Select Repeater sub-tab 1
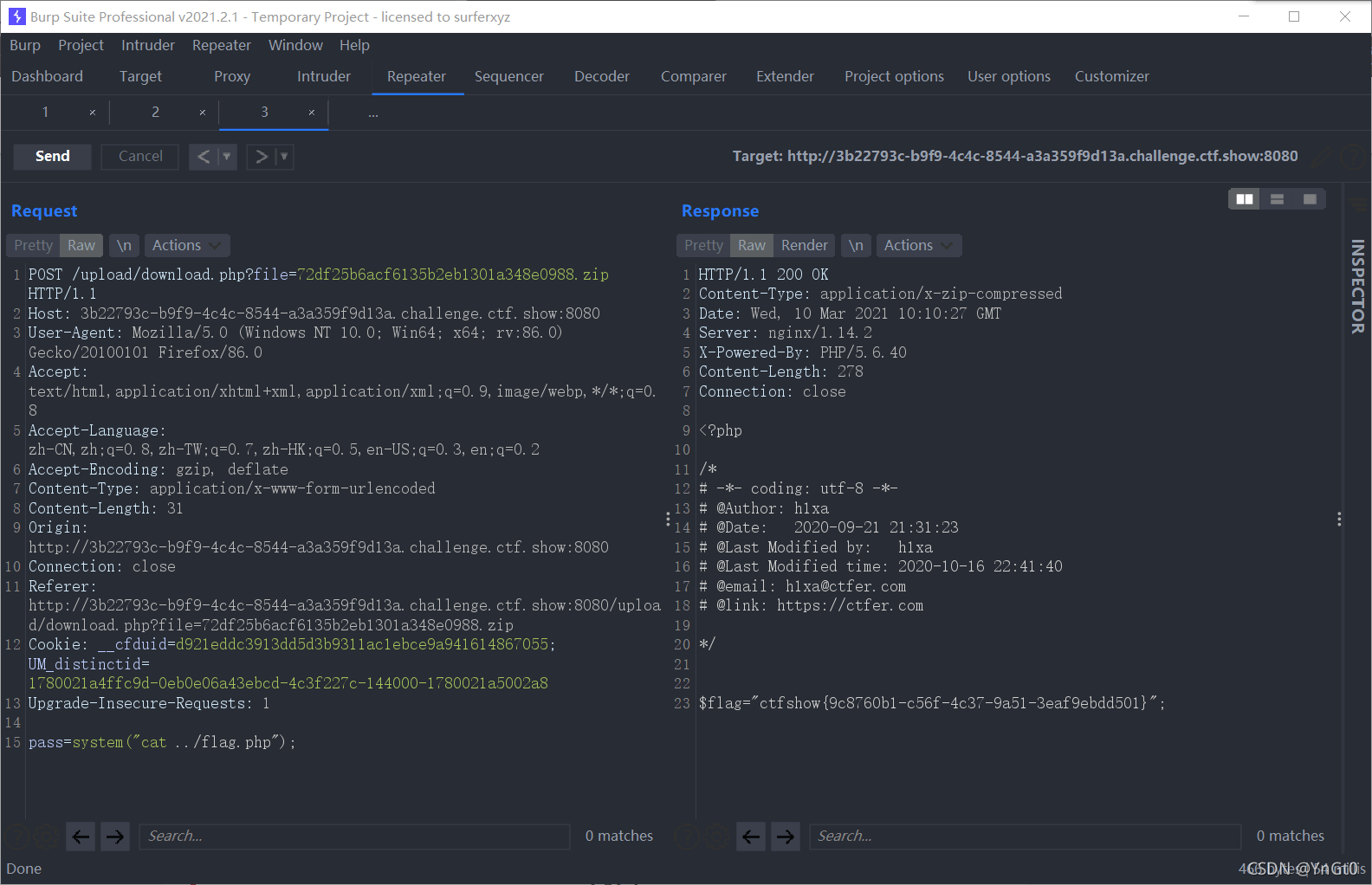 pyautogui.click(x=46, y=112)
